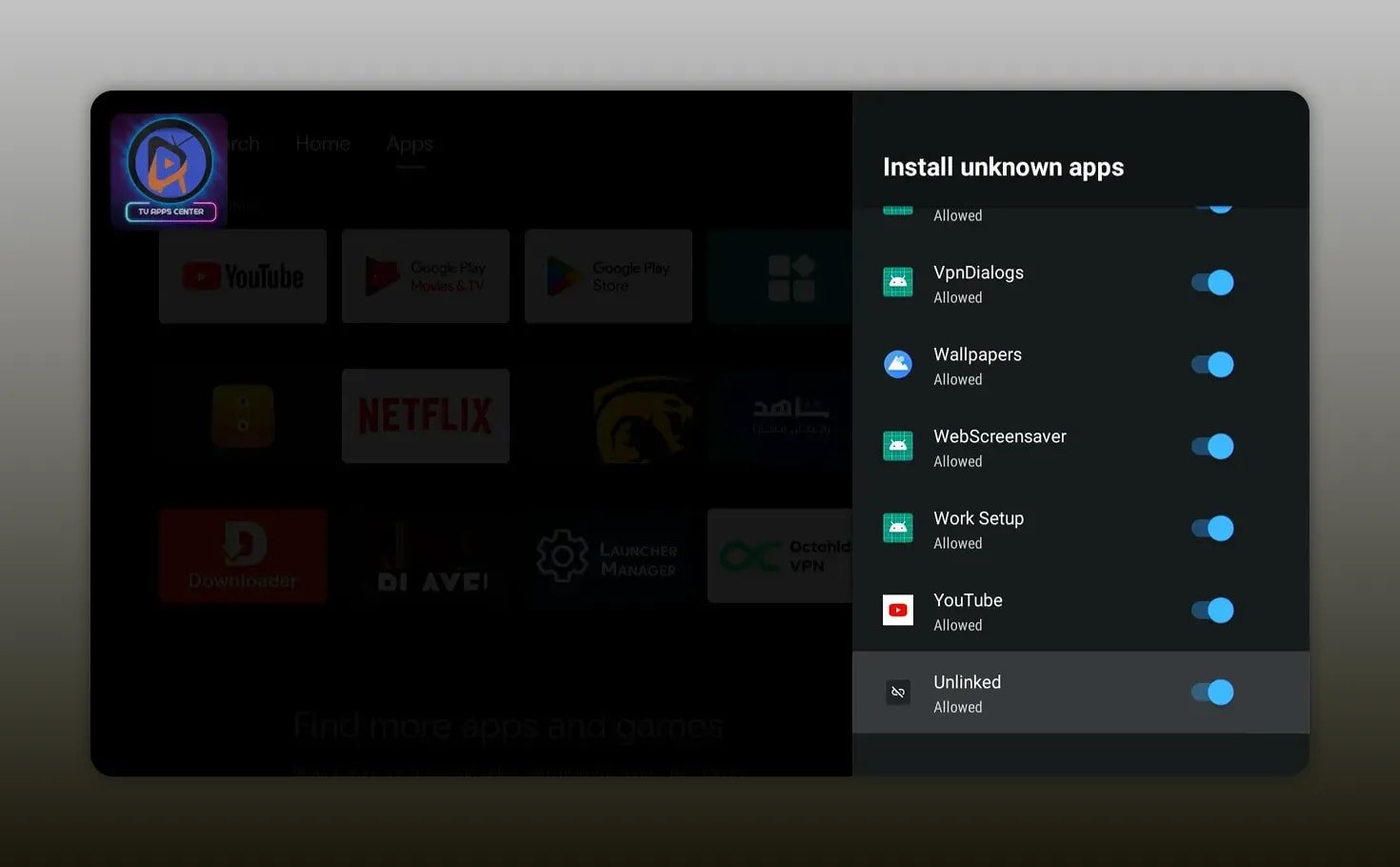This screenshot has height=867, width=1400.
Task: Click Find more apps and games
Action: pos(508,727)
